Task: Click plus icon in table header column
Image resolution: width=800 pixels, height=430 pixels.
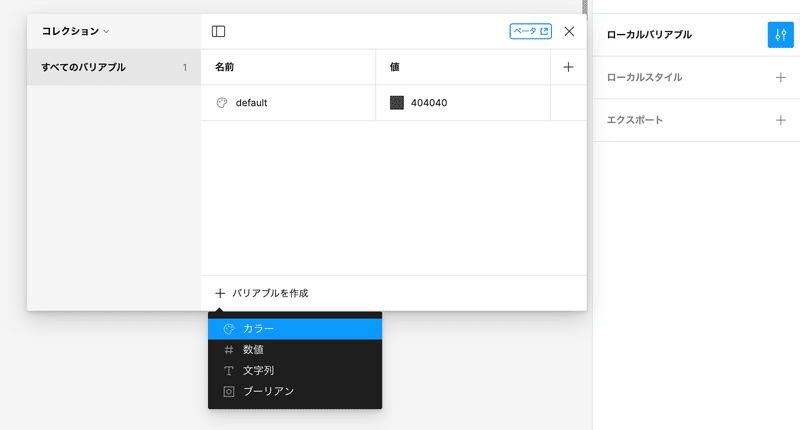Action: pos(568,67)
